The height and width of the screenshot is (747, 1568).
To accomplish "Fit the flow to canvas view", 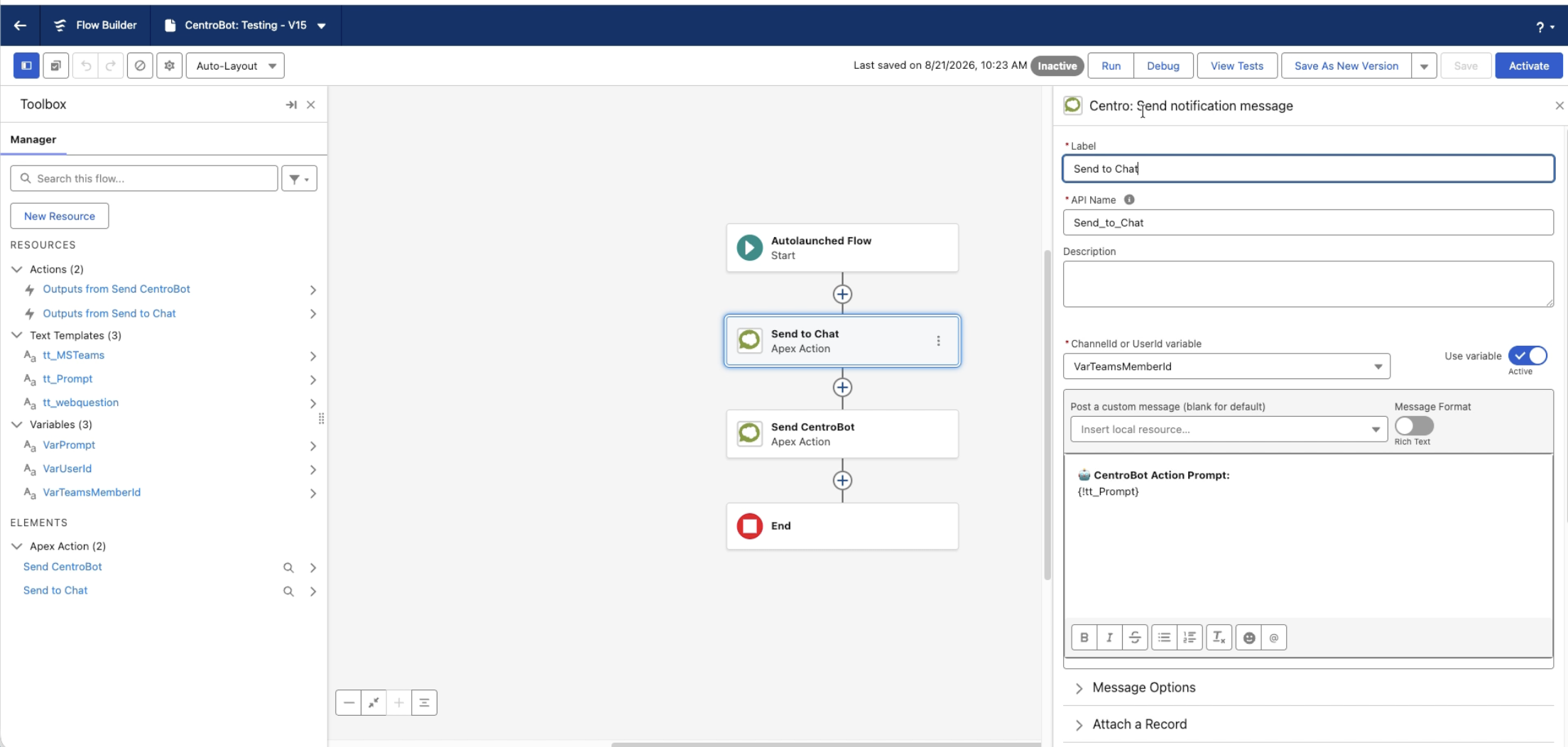I will [x=374, y=703].
